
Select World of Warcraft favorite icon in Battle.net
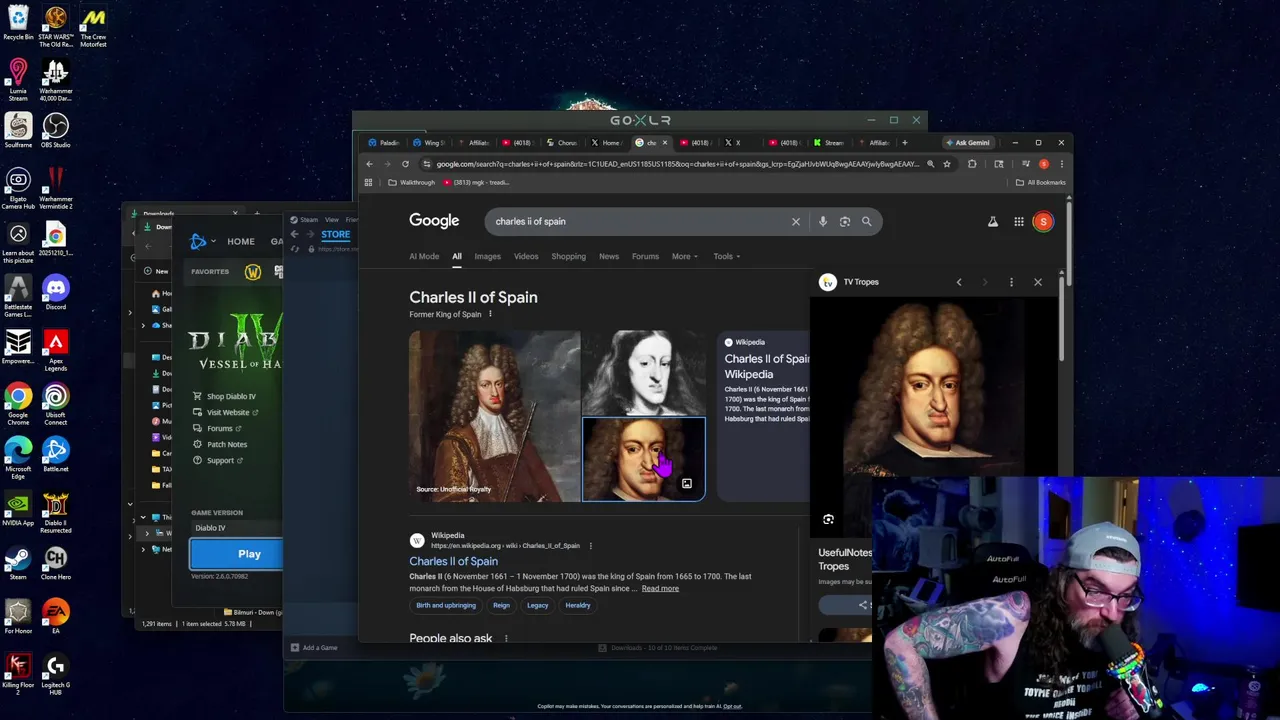[x=253, y=272]
